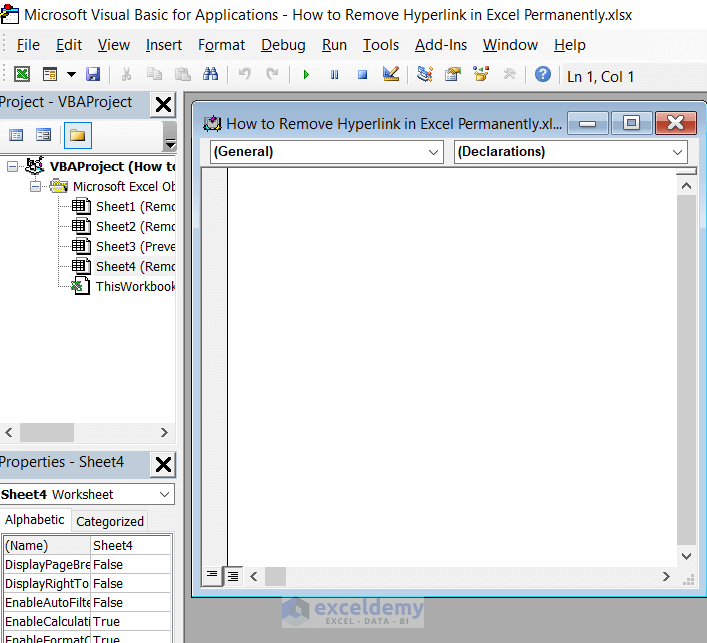Open the Window menu

pos(510,45)
